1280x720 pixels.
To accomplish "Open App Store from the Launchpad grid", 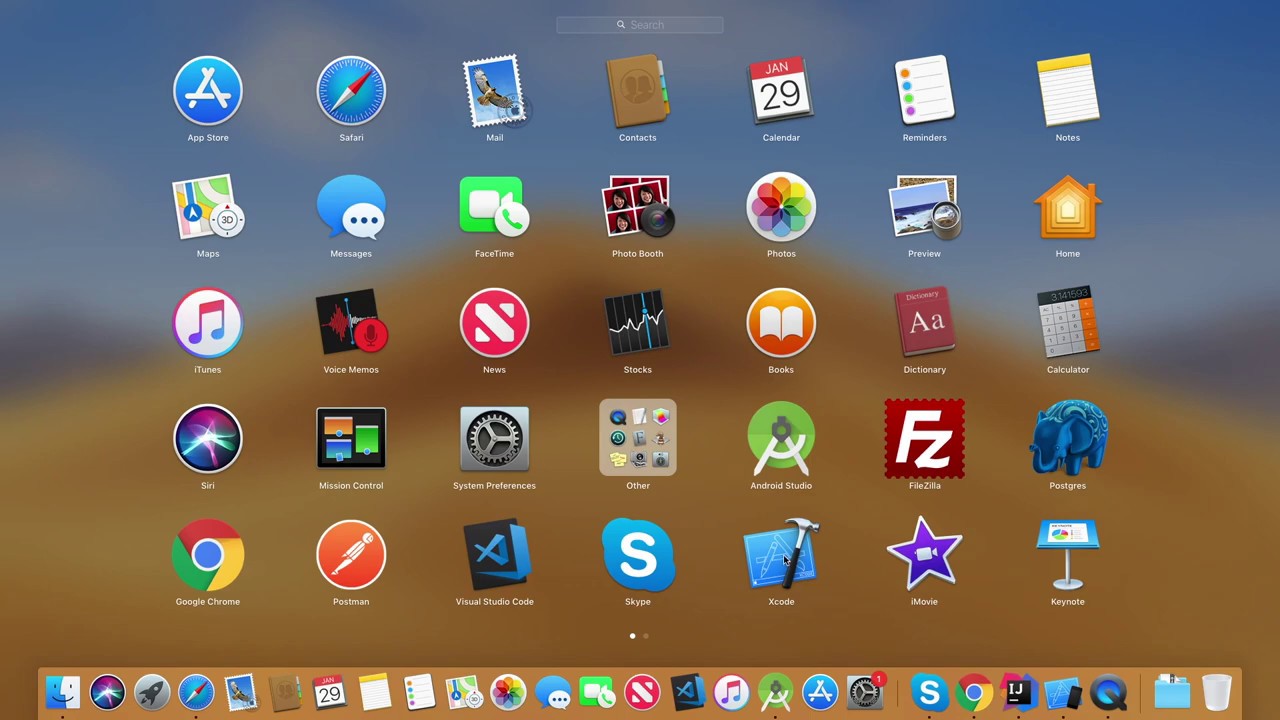I will (208, 92).
